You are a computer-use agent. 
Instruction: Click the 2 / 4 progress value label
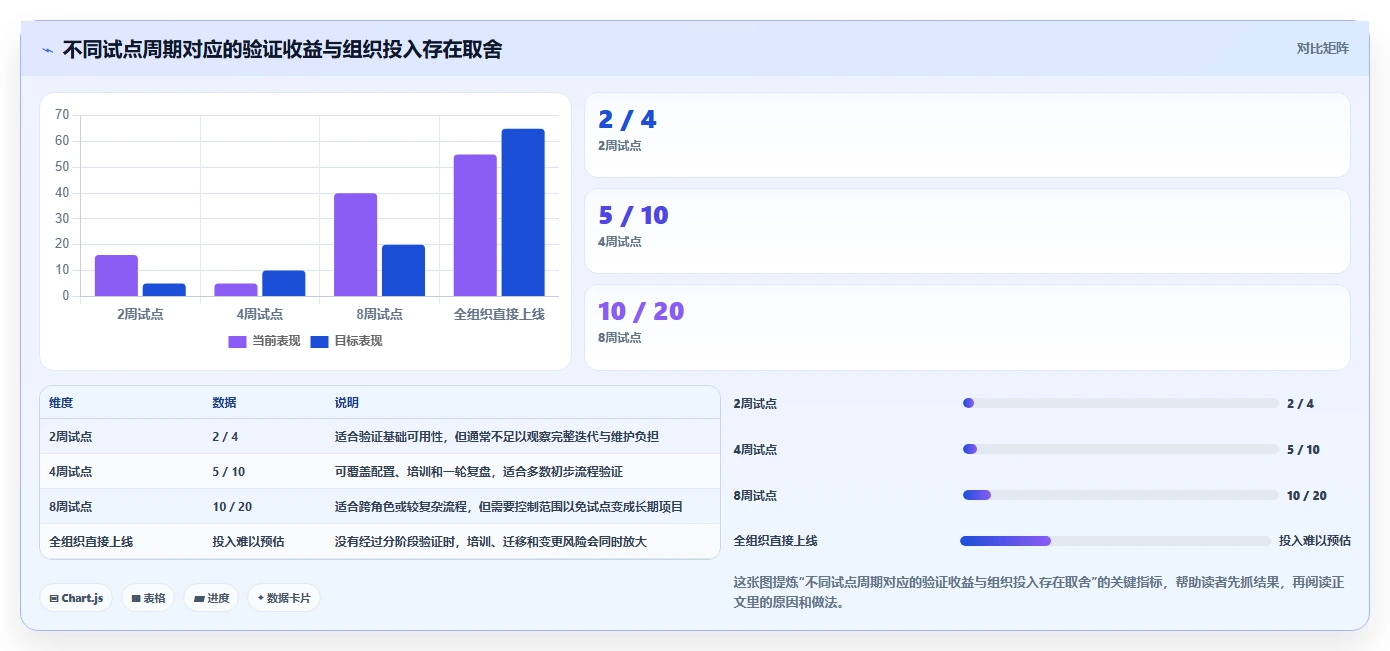coord(1300,404)
